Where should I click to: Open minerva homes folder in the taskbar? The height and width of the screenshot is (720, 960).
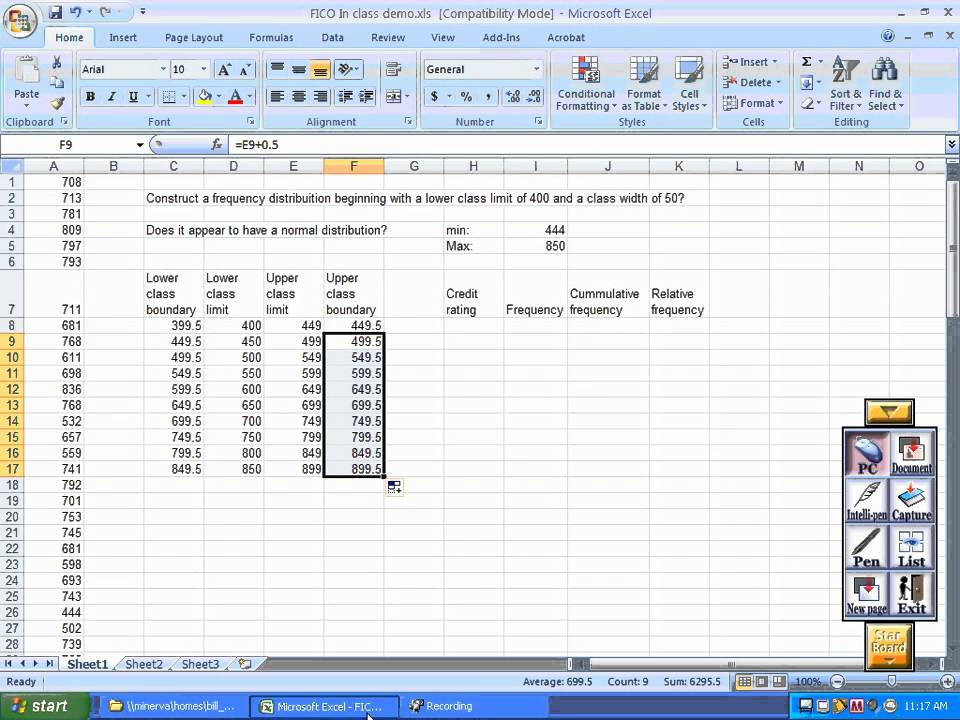[172, 706]
